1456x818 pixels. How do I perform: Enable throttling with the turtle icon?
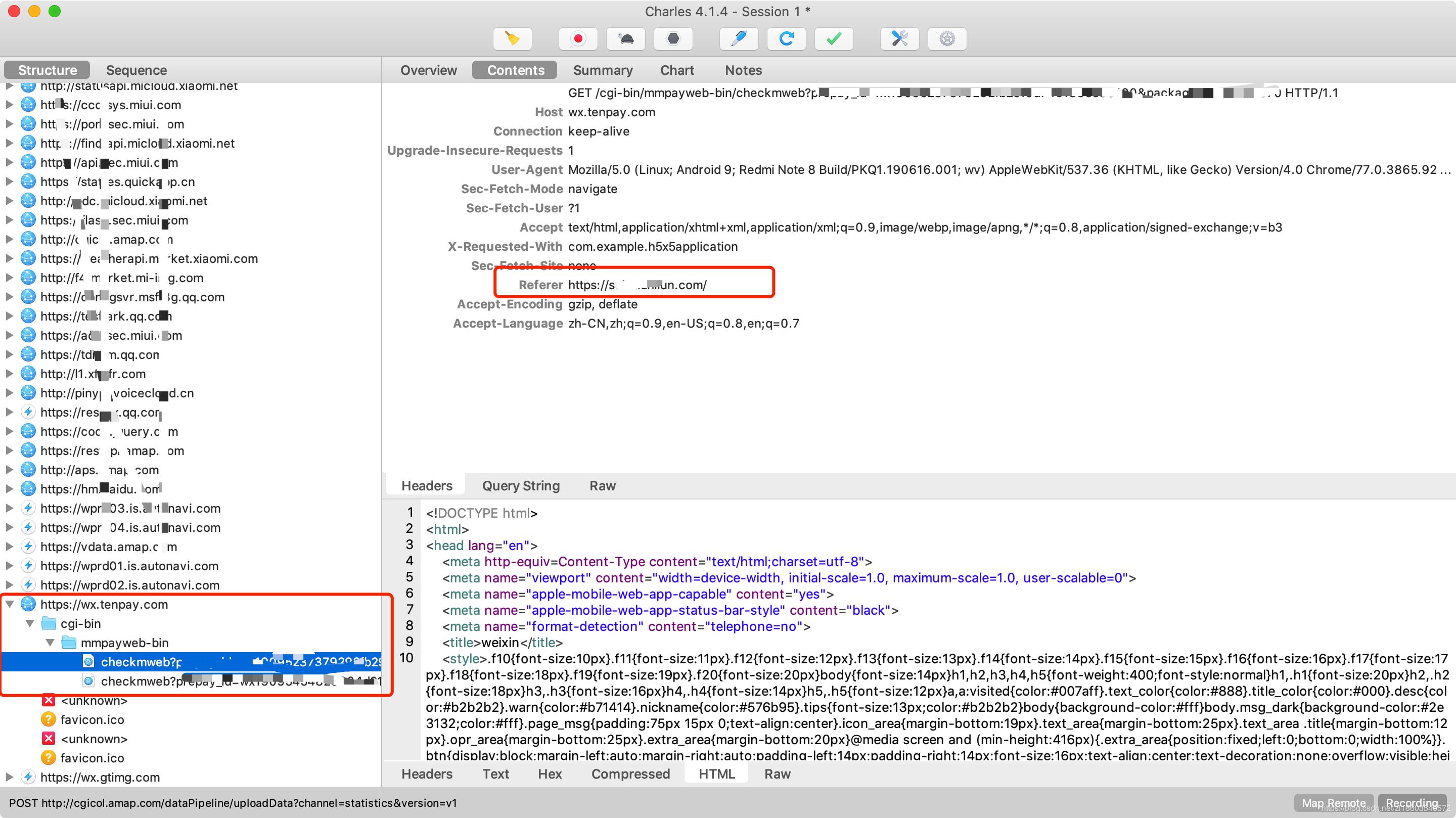pyautogui.click(x=626, y=38)
